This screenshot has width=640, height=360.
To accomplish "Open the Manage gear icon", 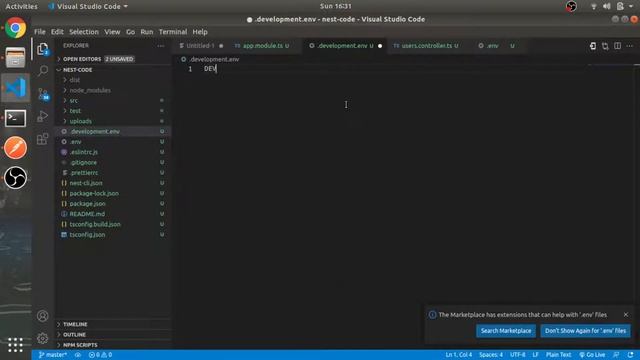I will point(42,338).
